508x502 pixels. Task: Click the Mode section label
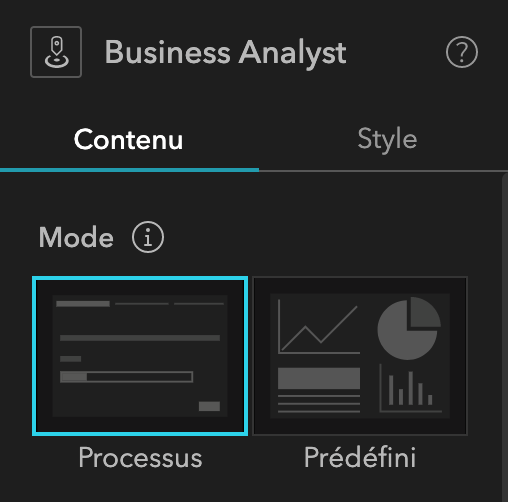[x=76, y=237]
